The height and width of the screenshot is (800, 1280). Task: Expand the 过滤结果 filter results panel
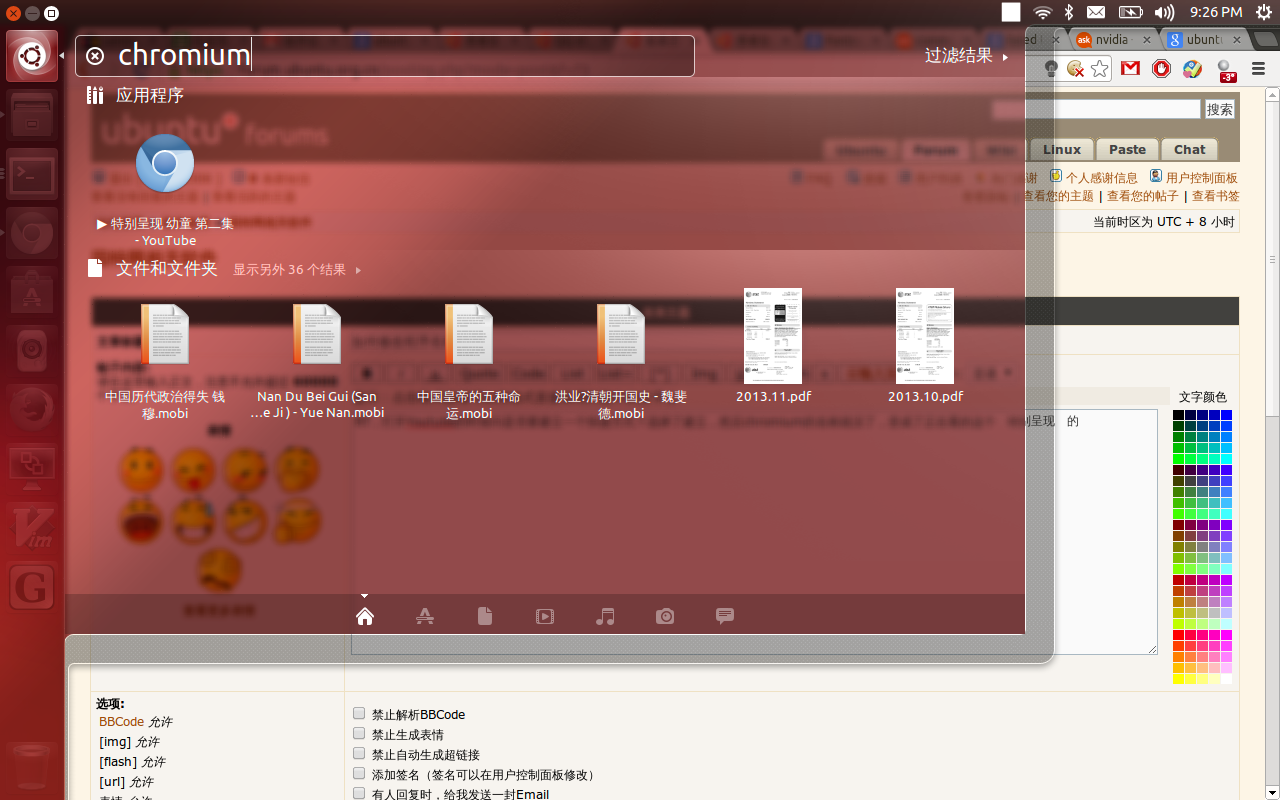coord(966,56)
